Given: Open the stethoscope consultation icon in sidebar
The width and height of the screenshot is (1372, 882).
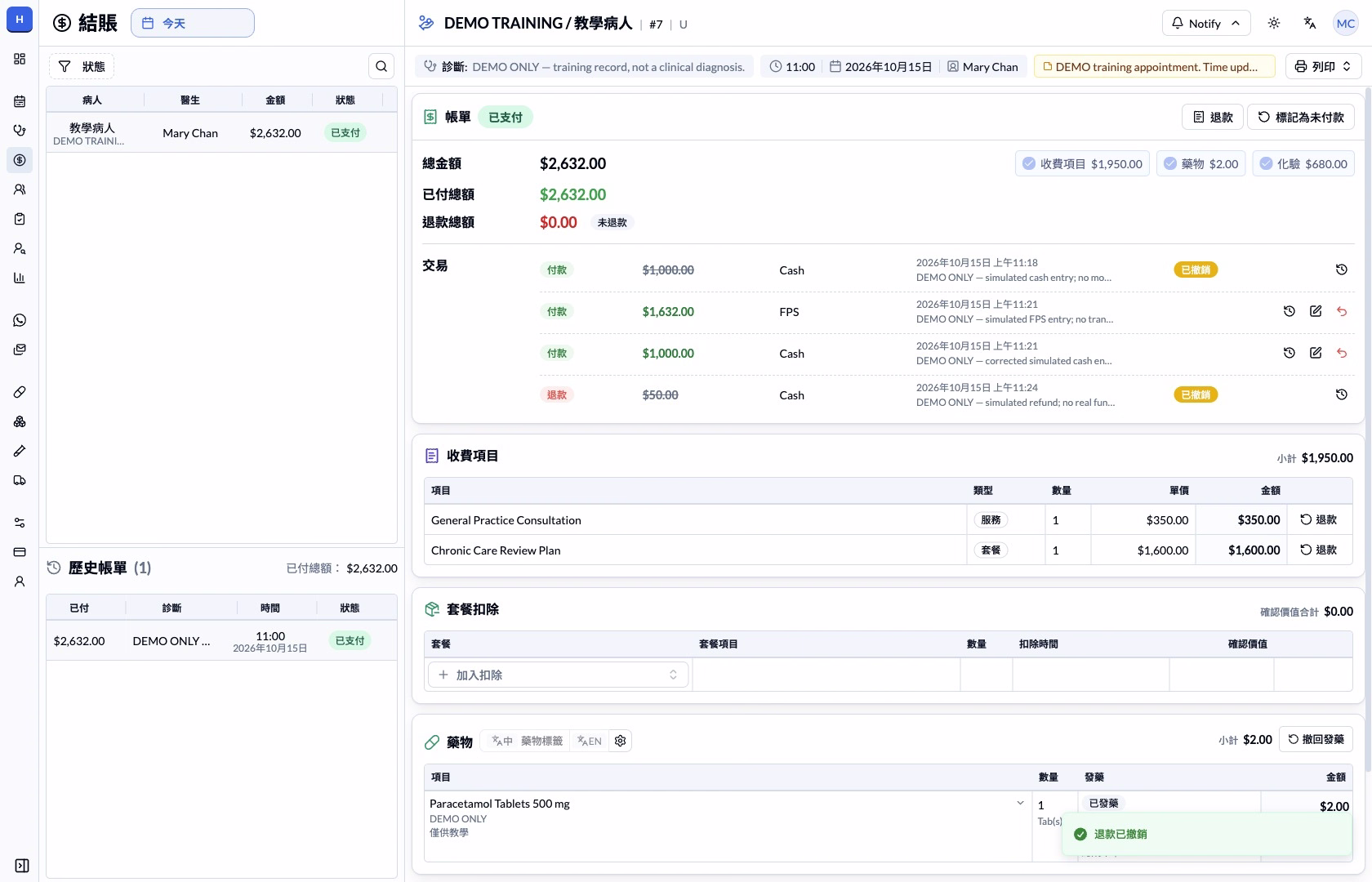Looking at the screenshot, I should click(x=20, y=131).
